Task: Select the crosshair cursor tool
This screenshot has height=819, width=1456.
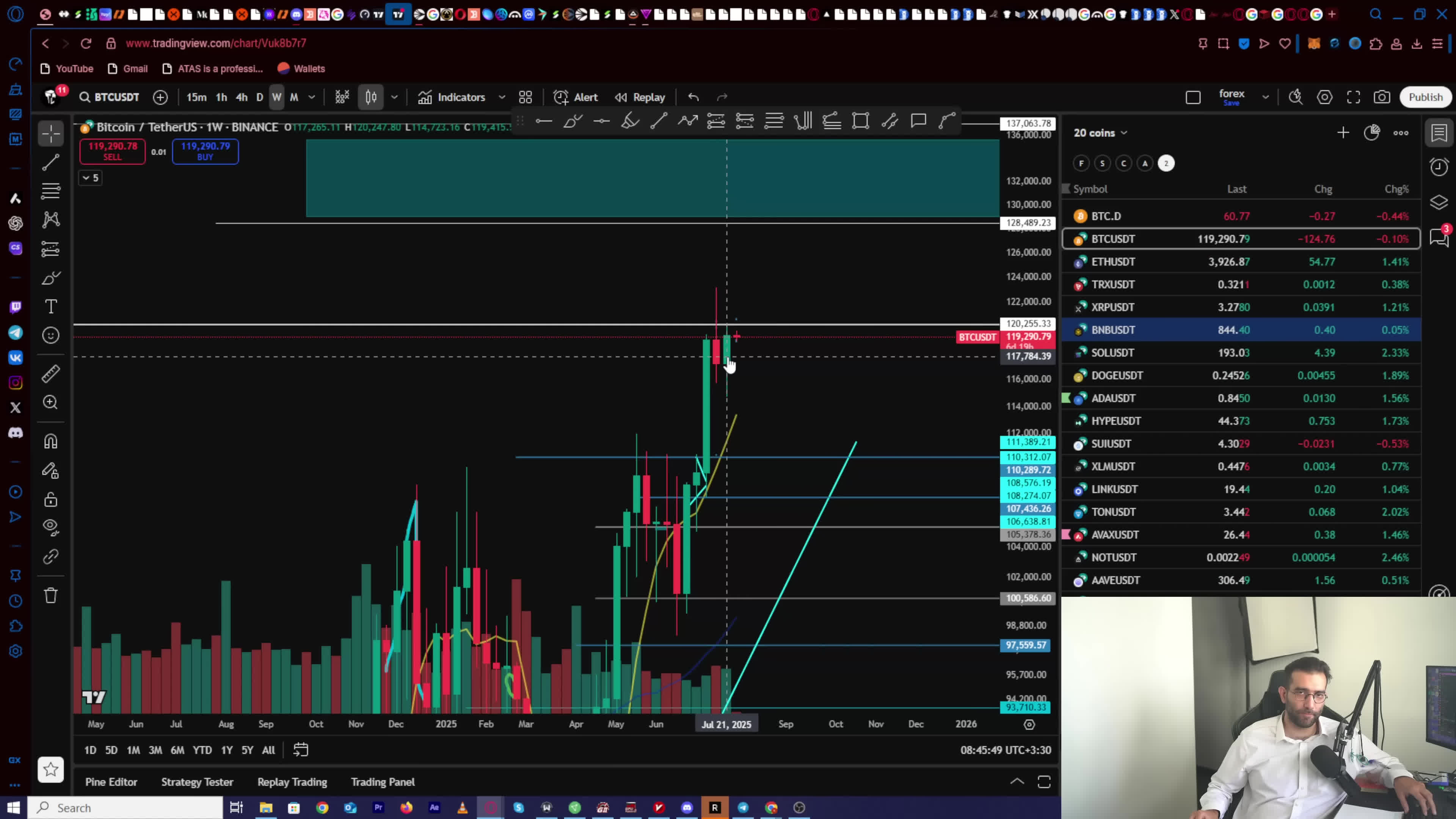Action: (51, 134)
